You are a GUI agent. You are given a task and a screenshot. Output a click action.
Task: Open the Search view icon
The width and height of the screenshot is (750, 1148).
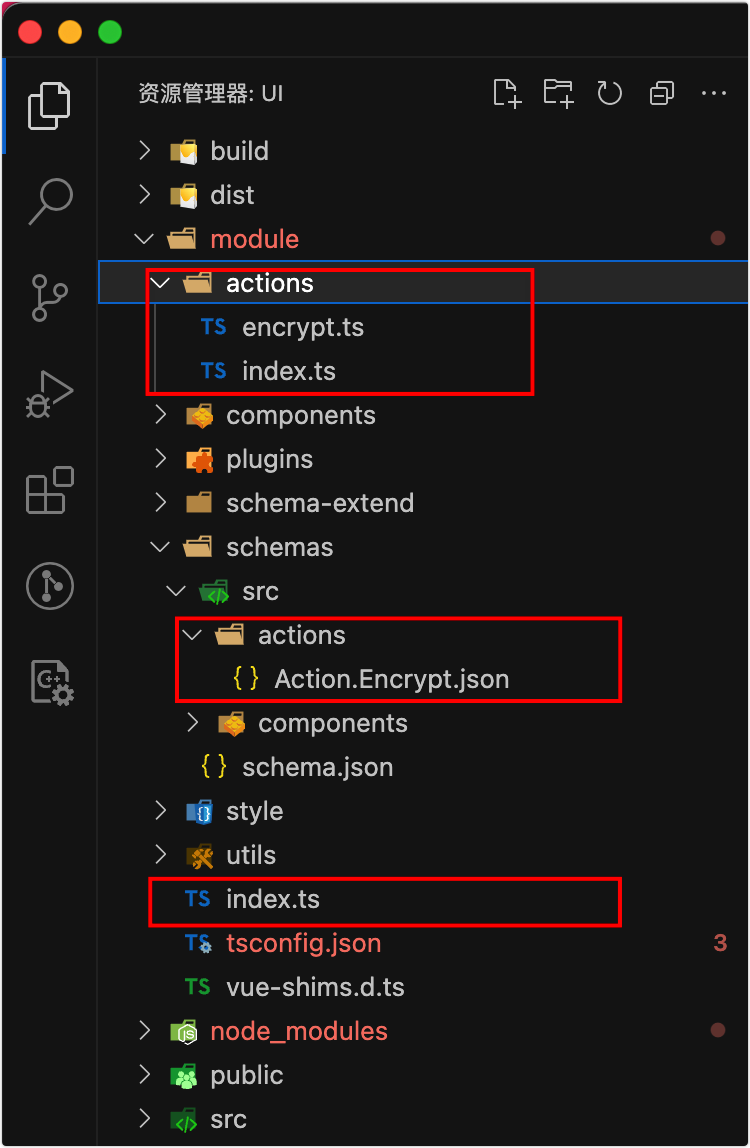49,201
